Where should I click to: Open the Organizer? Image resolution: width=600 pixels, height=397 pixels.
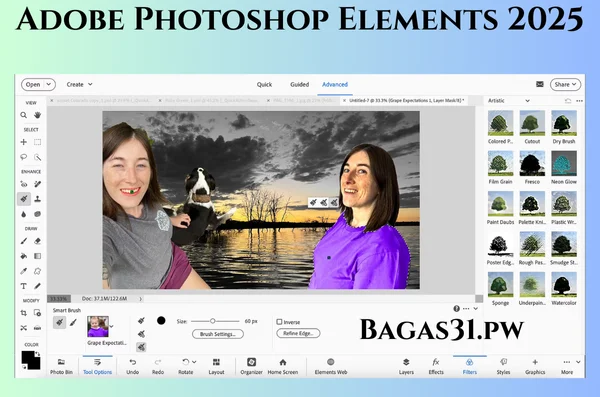coord(251,366)
